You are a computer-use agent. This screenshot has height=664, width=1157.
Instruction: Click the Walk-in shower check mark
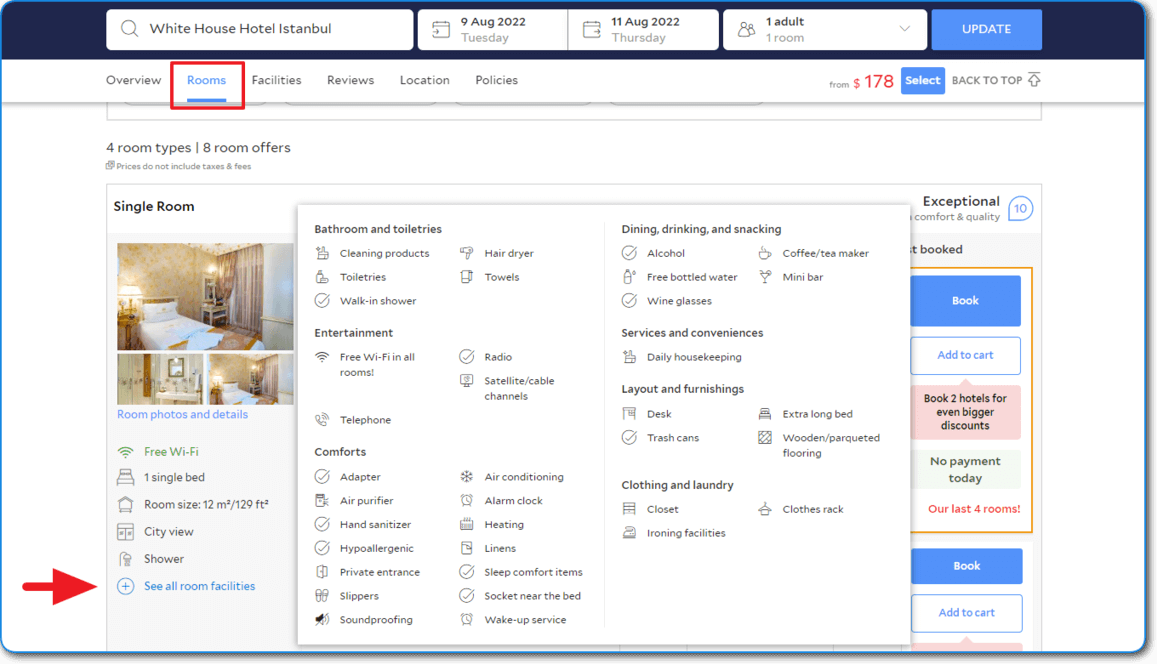click(322, 301)
